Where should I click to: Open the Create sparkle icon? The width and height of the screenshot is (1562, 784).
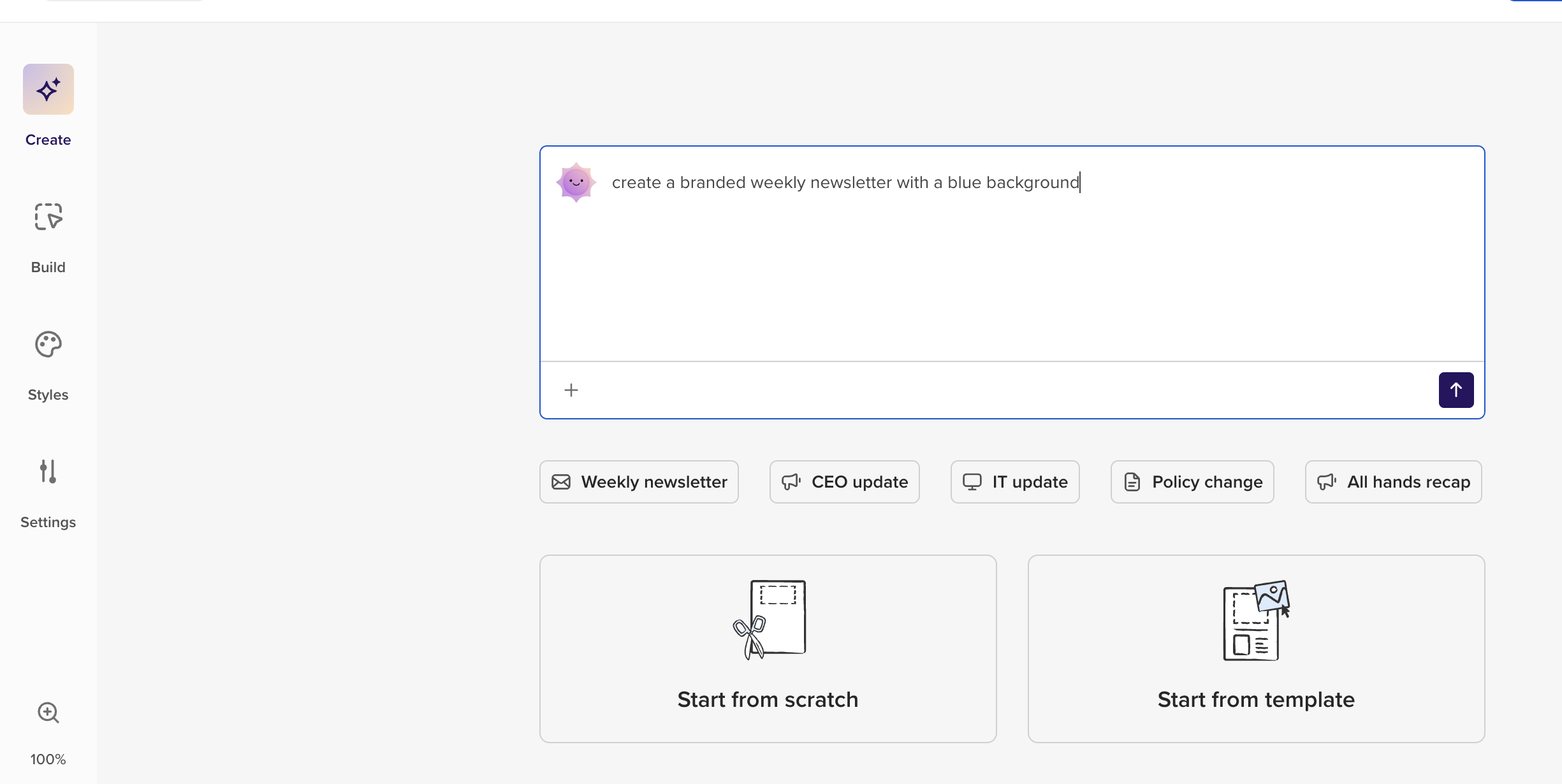(48, 89)
